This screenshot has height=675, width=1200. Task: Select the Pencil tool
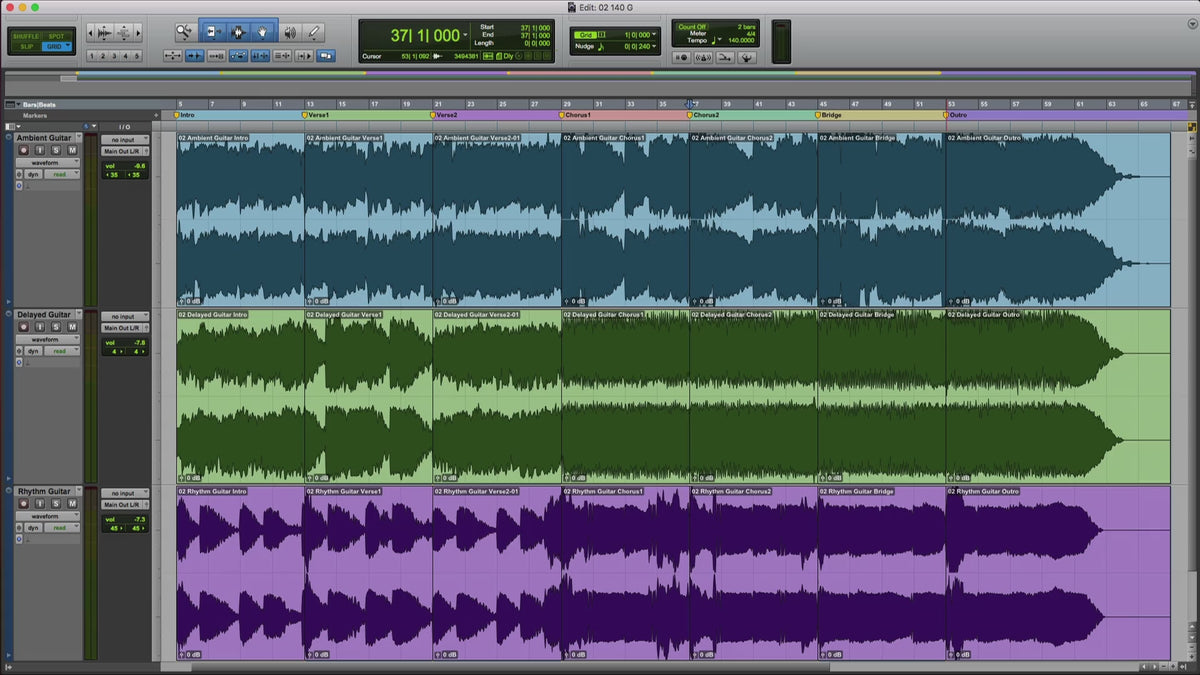tap(314, 32)
